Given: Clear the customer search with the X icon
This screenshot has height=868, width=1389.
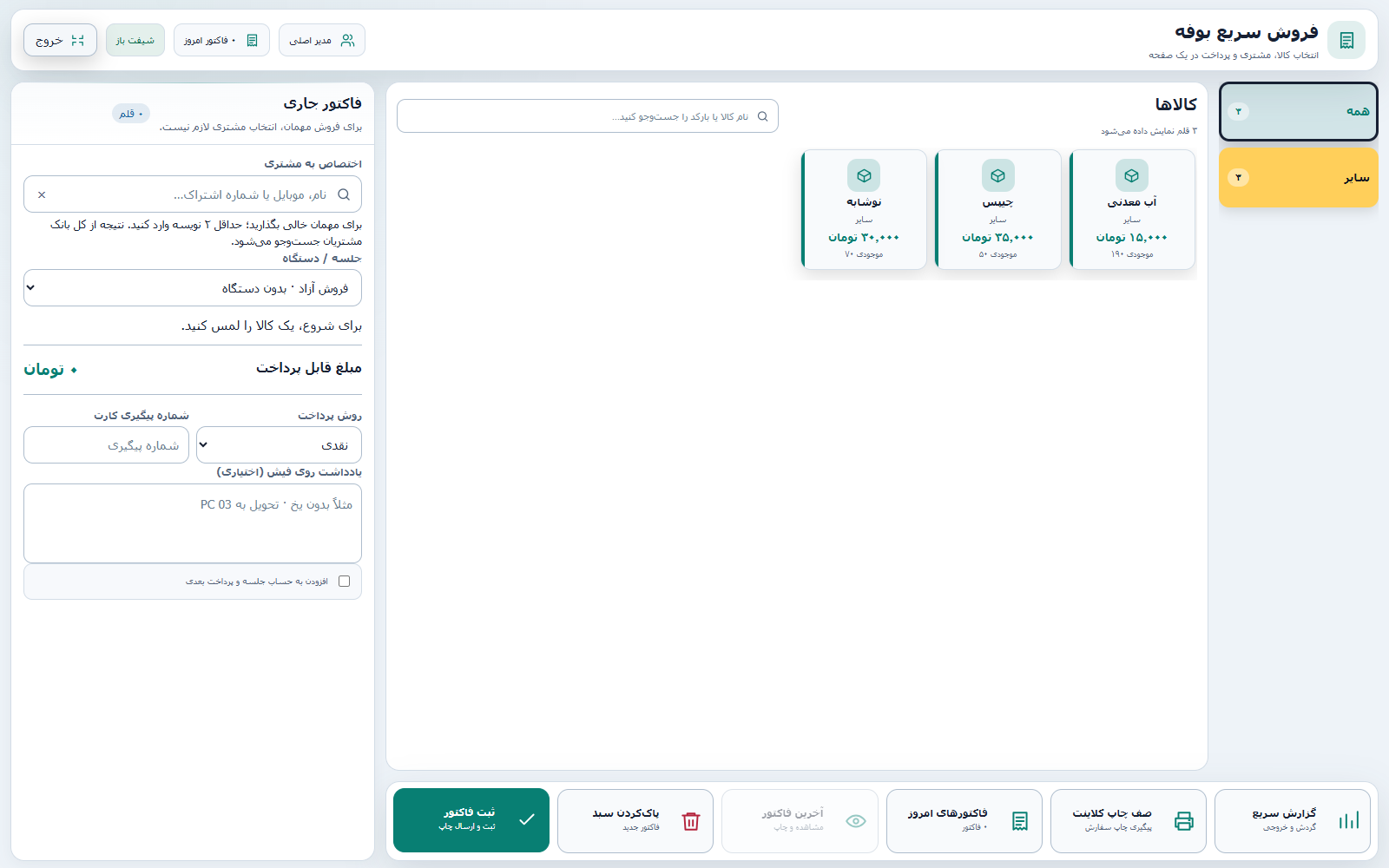Looking at the screenshot, I should click(x=42, y=194).
